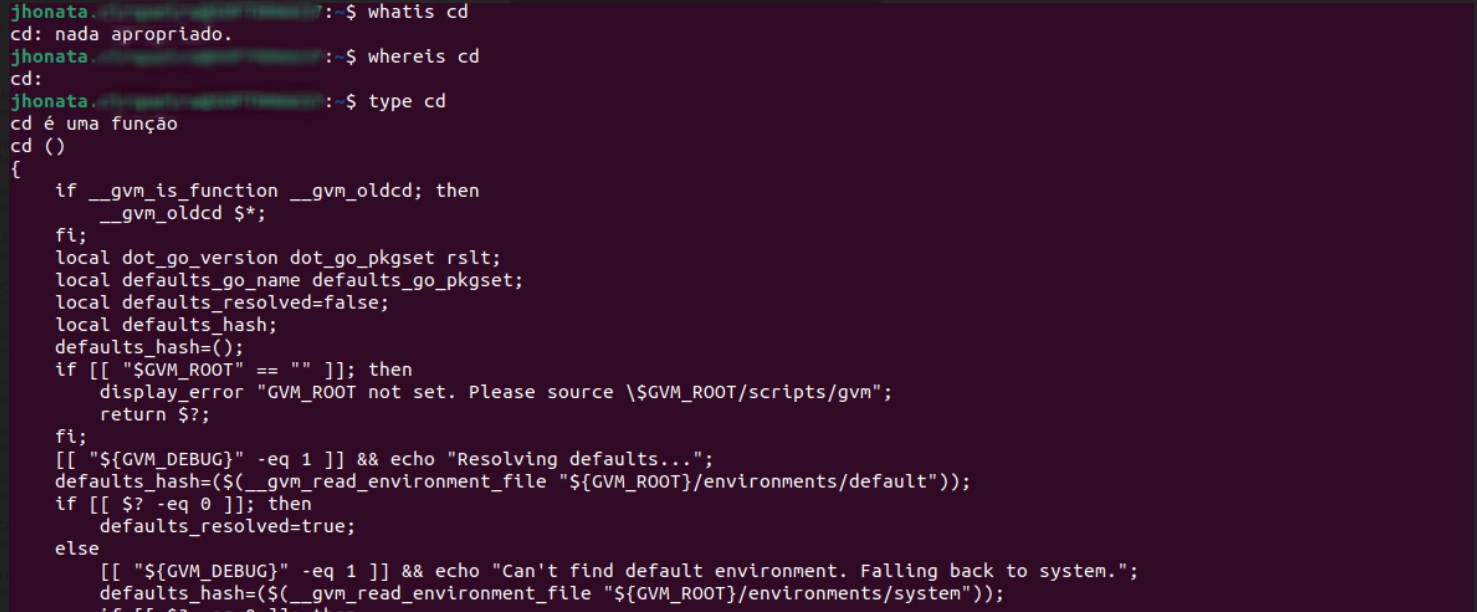Click the 'defaults_hash=();' assignment line
Image resolution: width=1477 pixels, height=612 pixels.
(x=149, y=347)
